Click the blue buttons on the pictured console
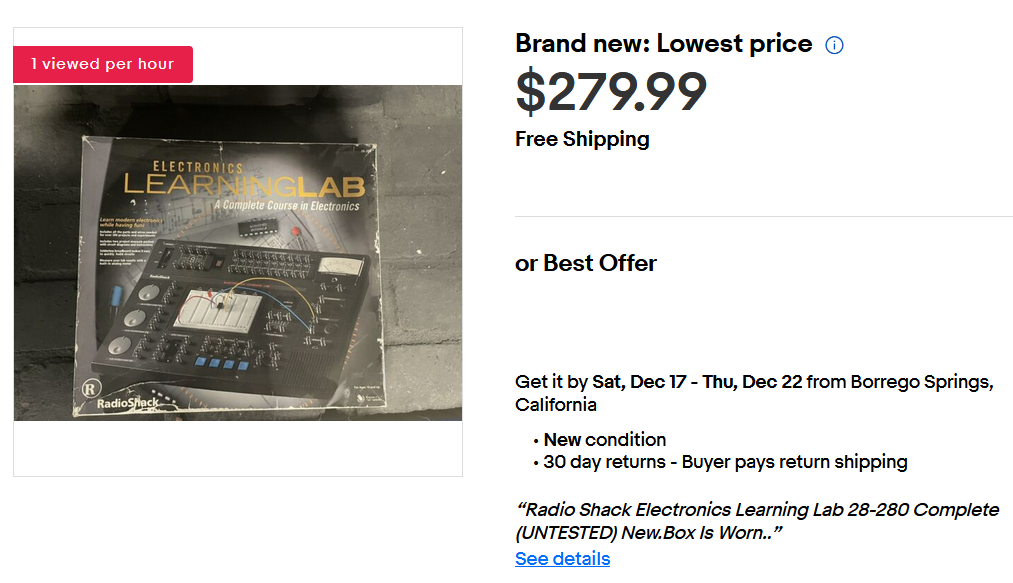Image resolution: width=1013 pixels, height=583 pixels. (222, 364)
